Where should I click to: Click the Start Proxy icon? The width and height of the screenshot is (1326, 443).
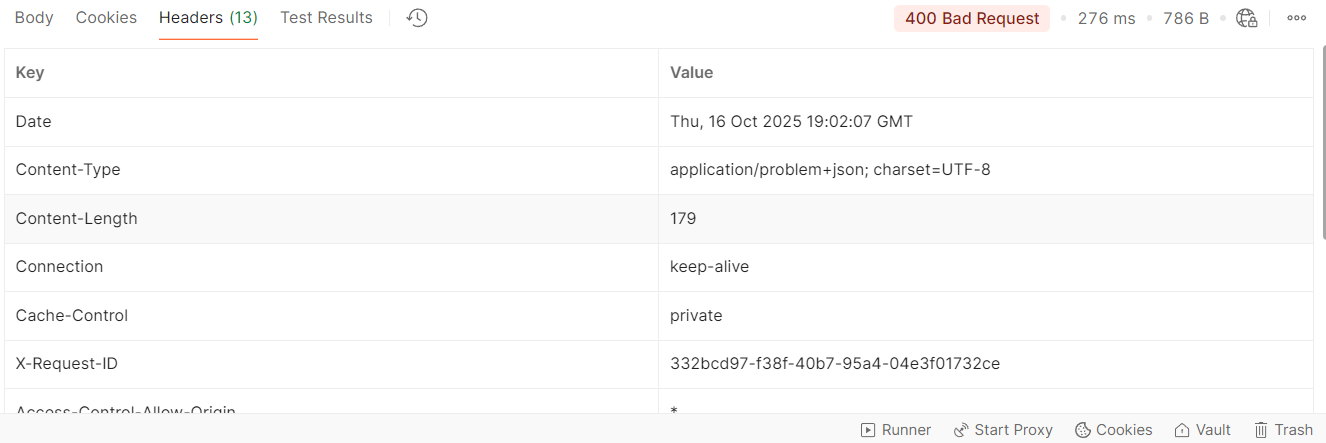tap(961, 429)
